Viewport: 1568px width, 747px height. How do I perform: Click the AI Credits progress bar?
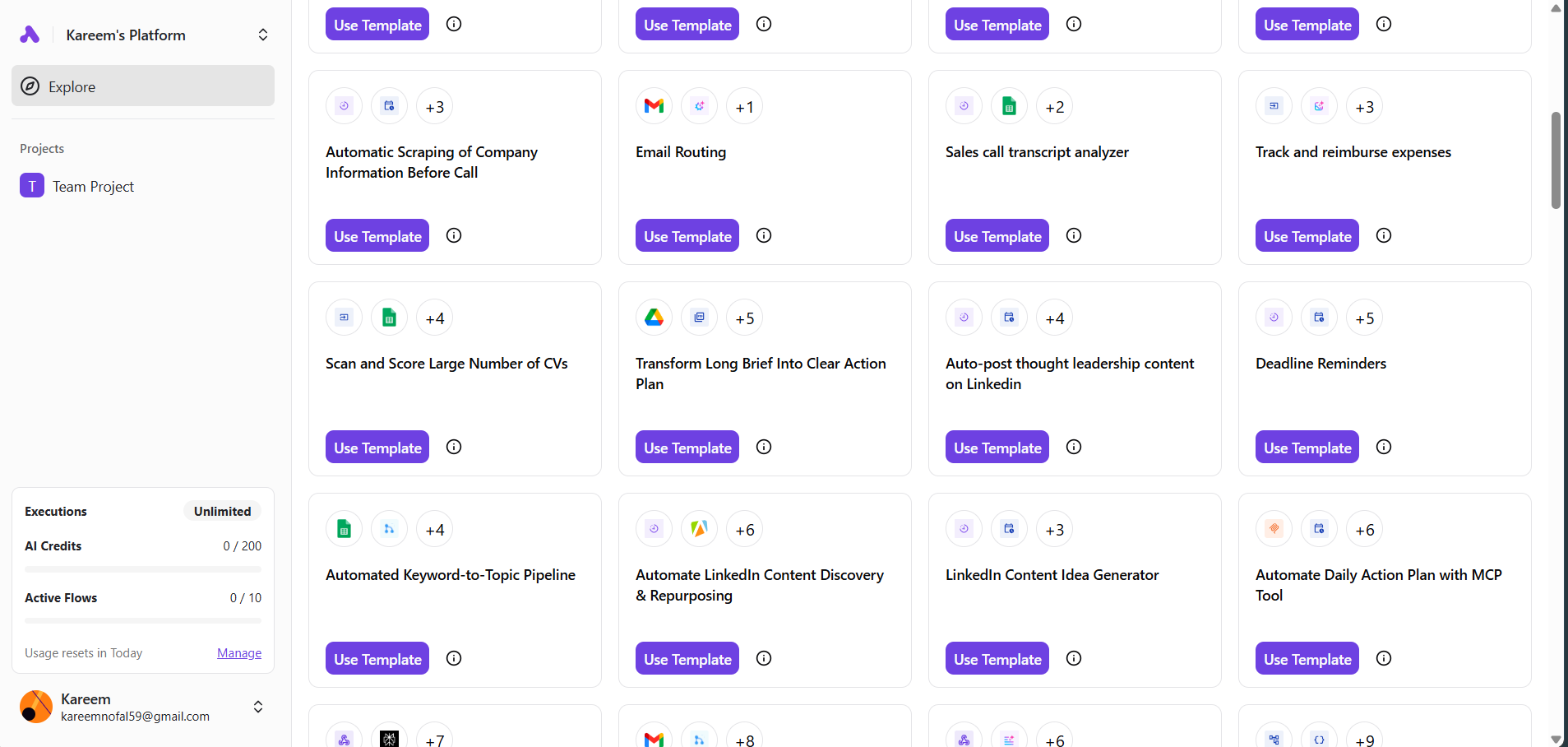click(x=143, y=569)
